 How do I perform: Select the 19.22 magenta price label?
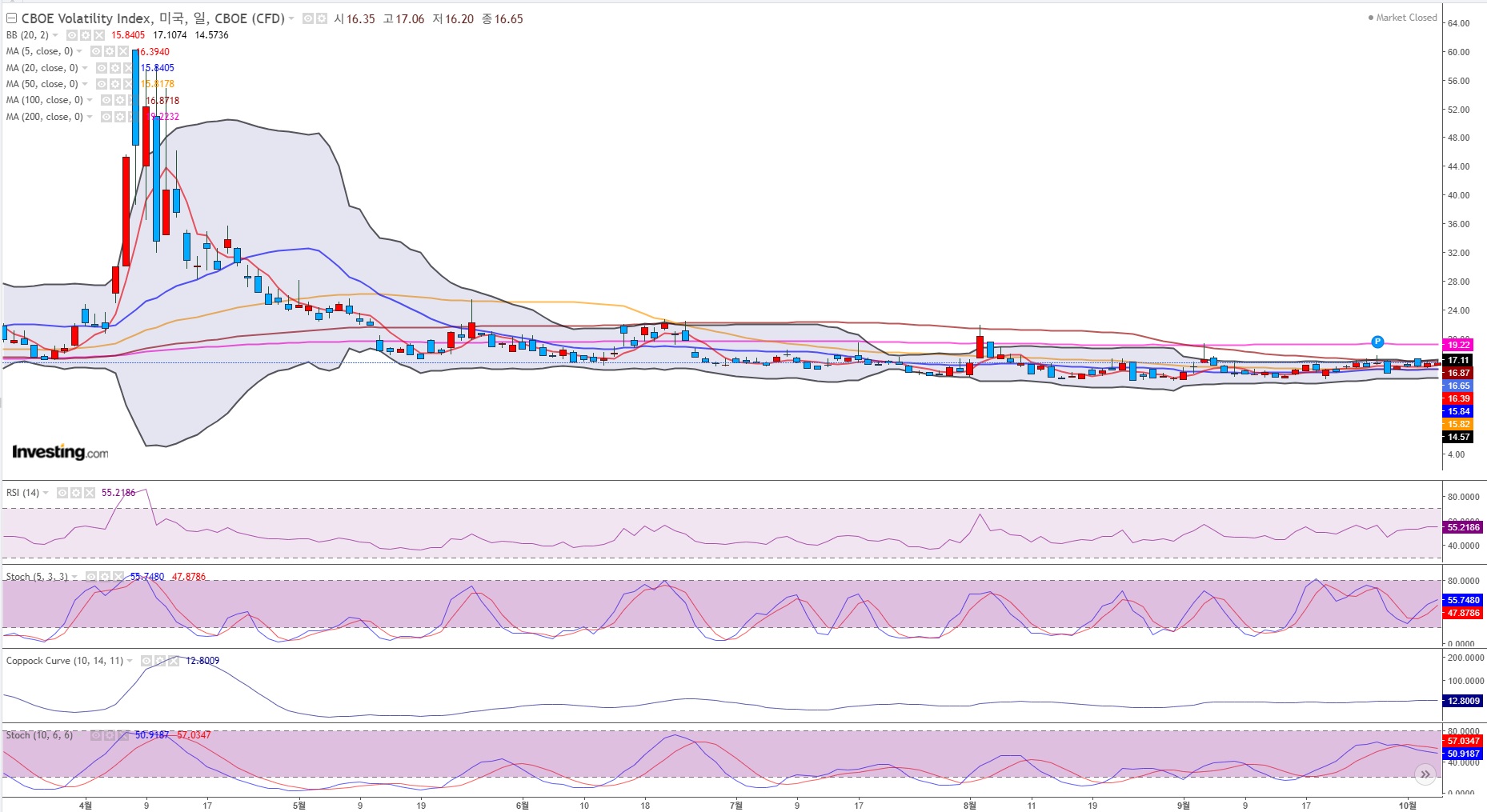(x=1459, y=345)
